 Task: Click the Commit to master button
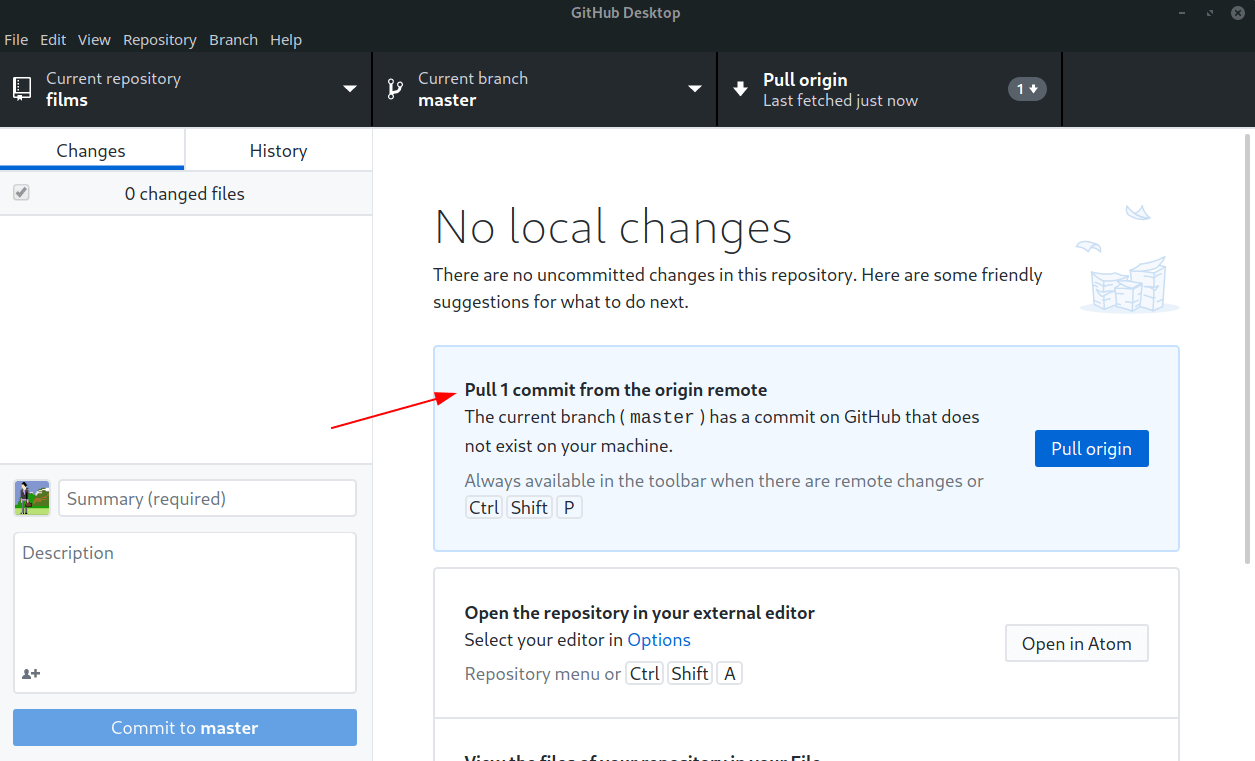pos(185,727)
